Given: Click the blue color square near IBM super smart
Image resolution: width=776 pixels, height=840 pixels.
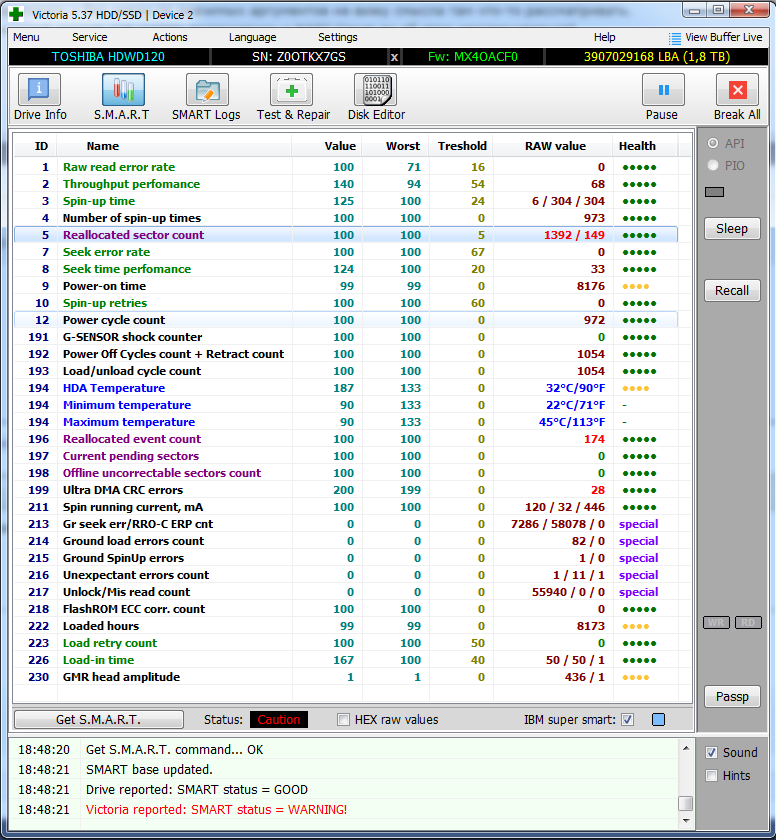Looking at the screenshot, I should point(658,720).
